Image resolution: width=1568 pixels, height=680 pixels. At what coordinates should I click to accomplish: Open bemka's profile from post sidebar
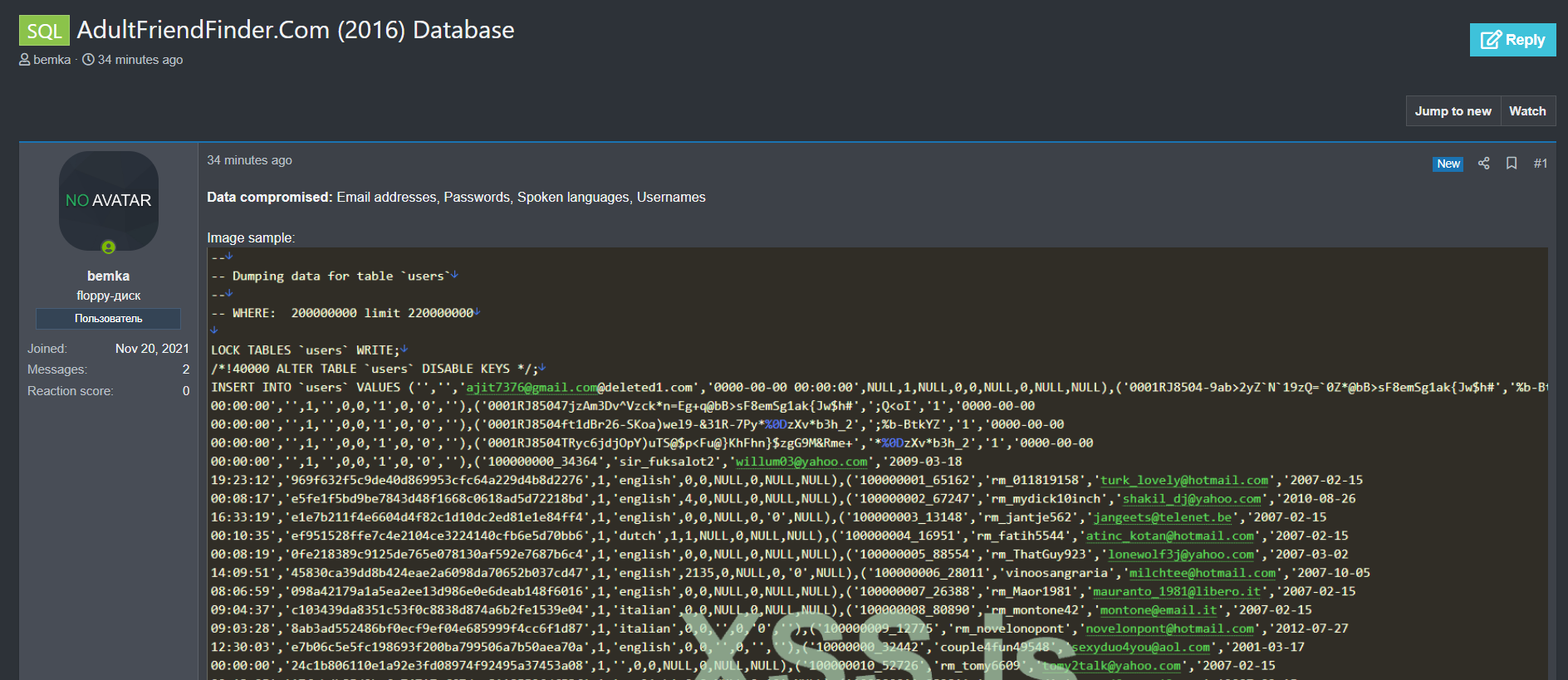[x=108, y=276]
